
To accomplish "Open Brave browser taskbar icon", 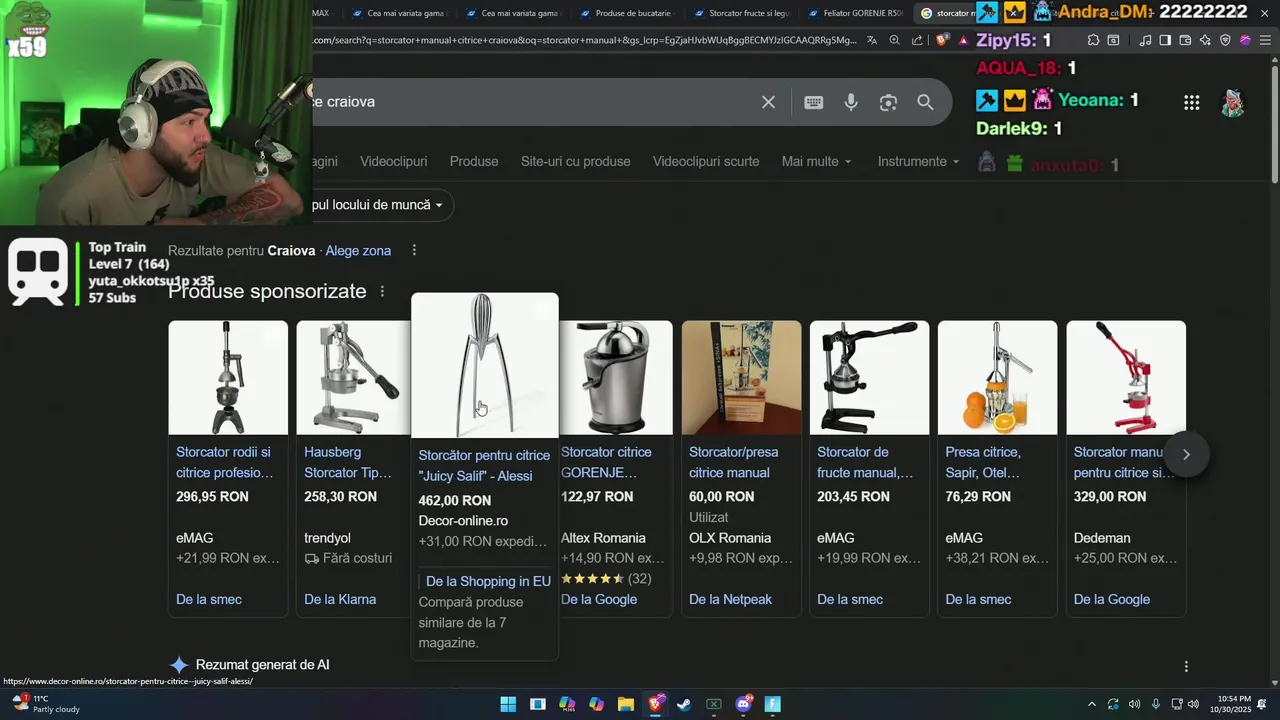I will point(655,704).
